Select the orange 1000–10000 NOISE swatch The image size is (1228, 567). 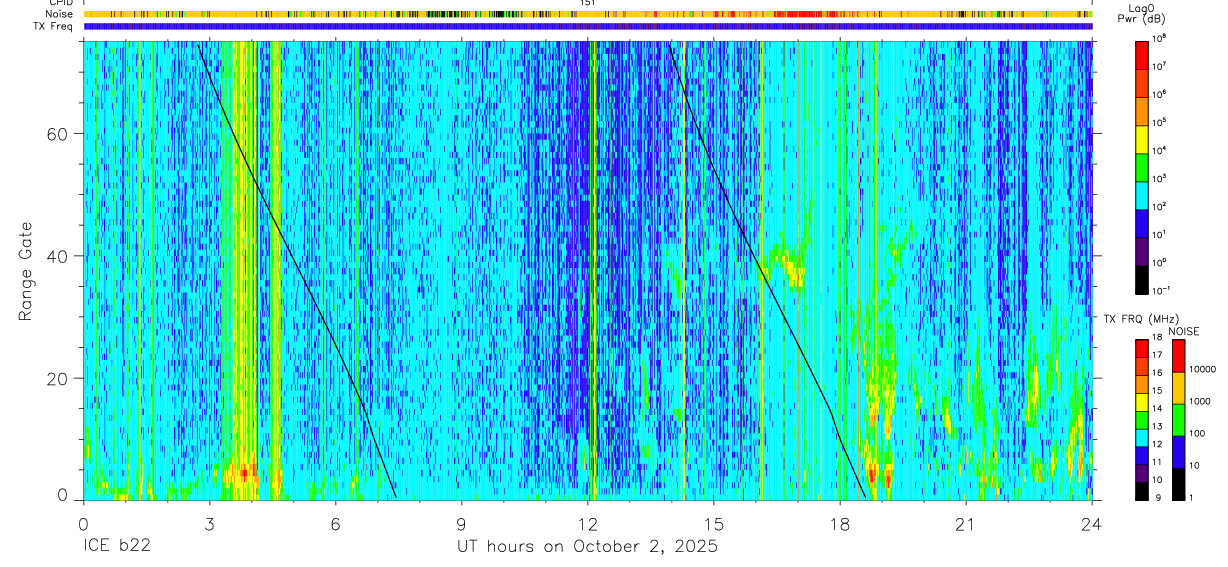pyautogui.click(x=1179, y=387)
